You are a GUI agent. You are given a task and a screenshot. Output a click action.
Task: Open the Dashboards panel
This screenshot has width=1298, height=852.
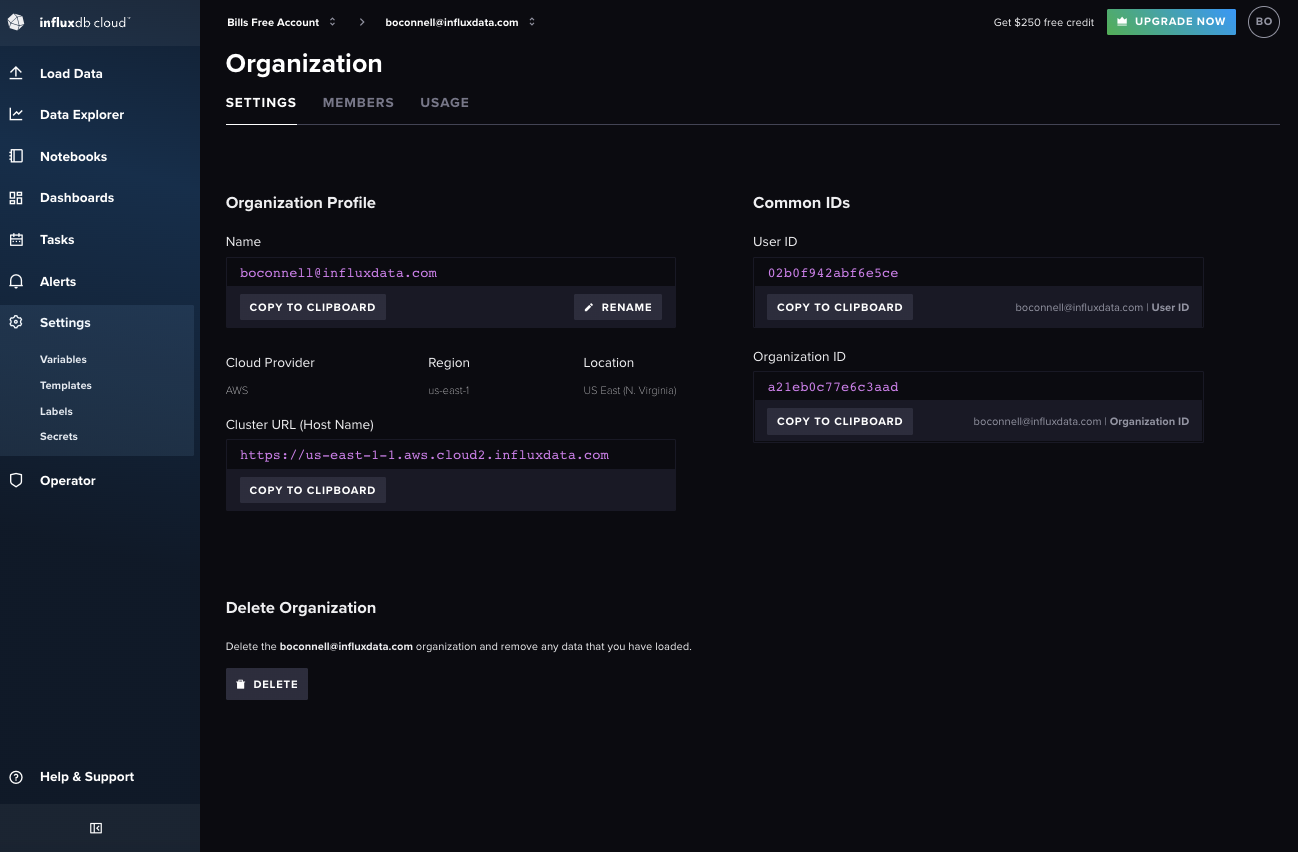(x=75, y=197)
